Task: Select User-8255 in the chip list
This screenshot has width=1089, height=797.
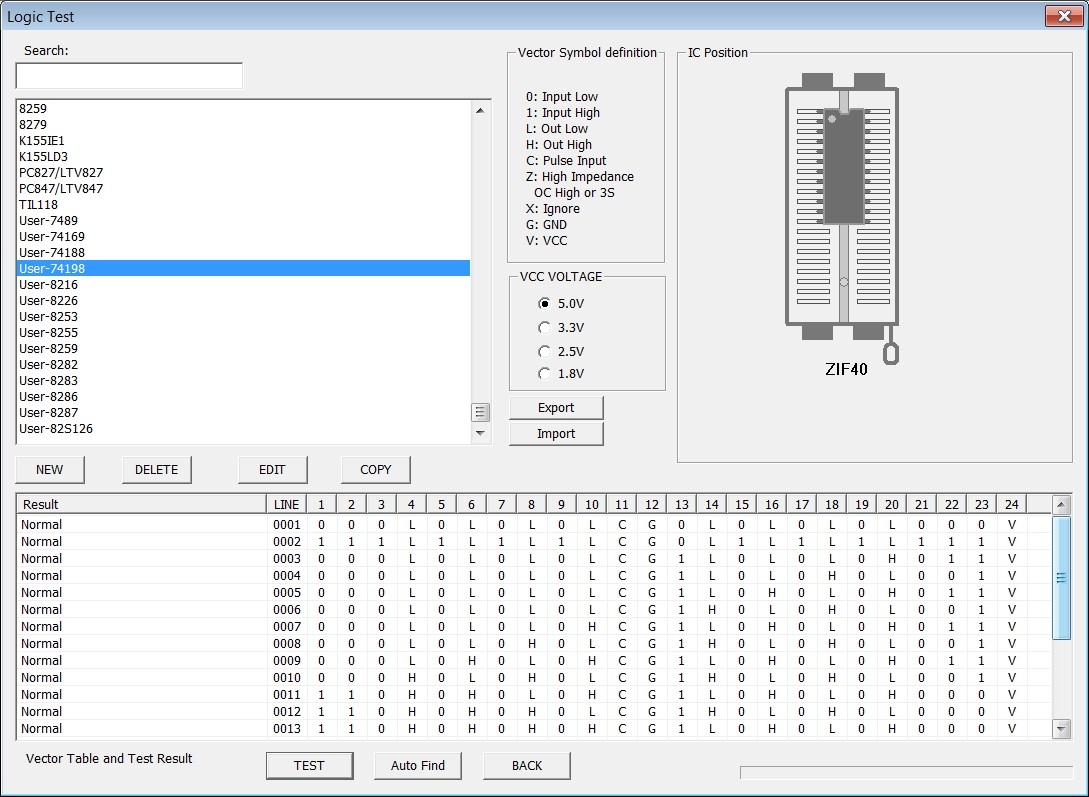Action: pyautogui.click(x=243, y=333)
